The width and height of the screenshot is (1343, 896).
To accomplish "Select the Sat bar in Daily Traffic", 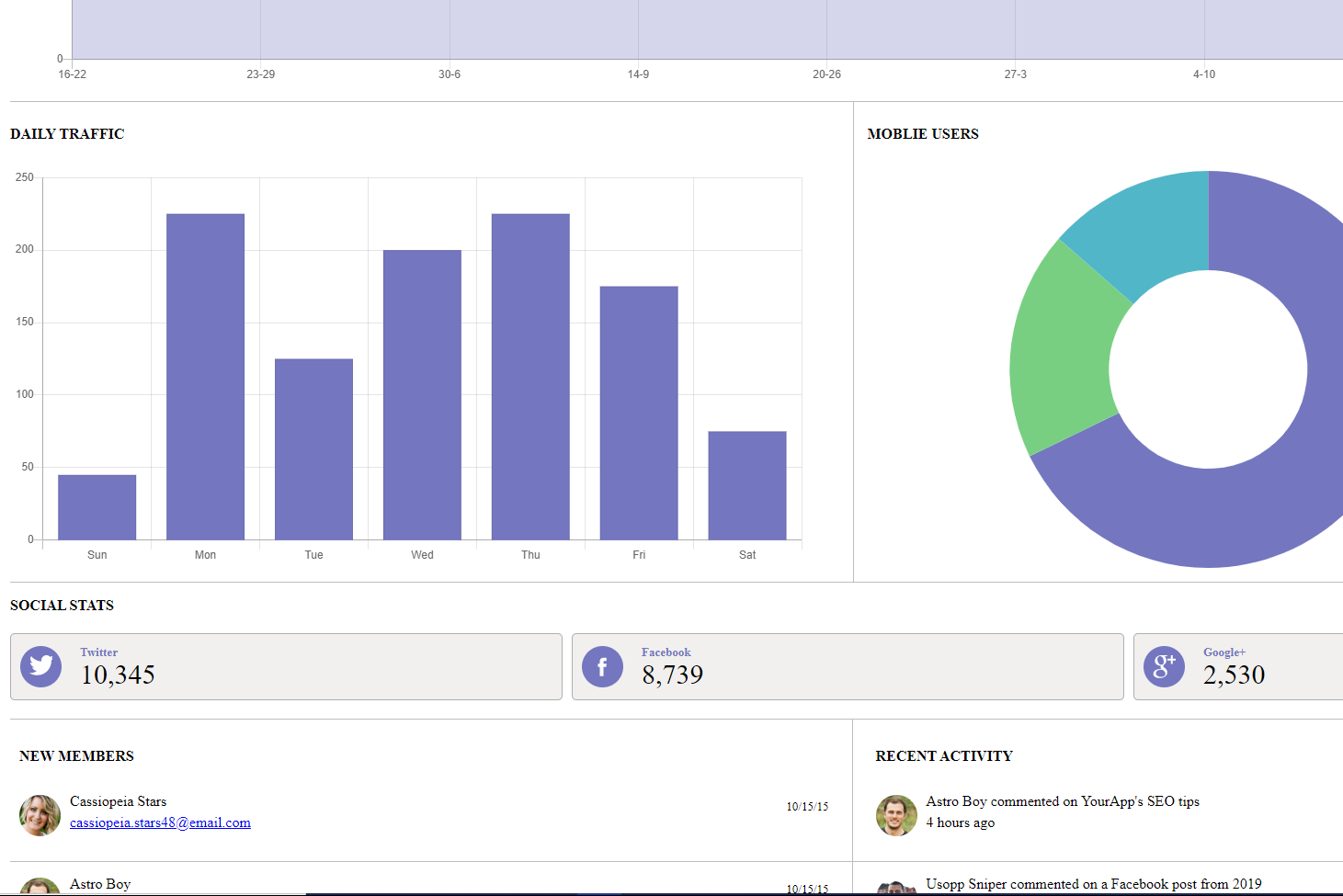I will click(x=747, y=485).
